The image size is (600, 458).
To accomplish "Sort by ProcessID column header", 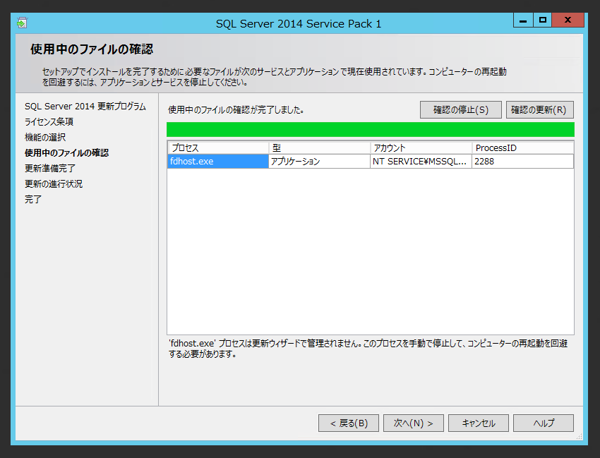I will [x=523, y=148].
